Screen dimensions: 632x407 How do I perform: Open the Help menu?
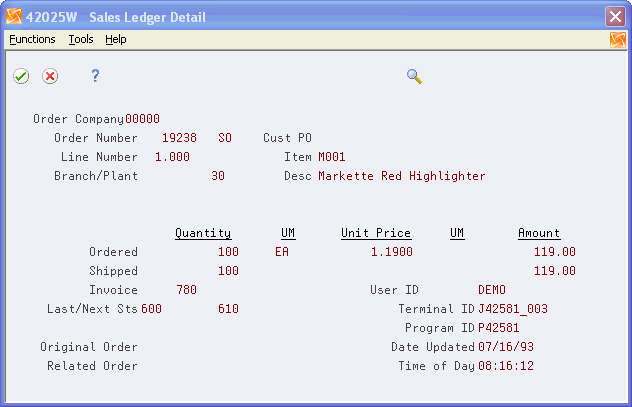[x=116, y=39]
